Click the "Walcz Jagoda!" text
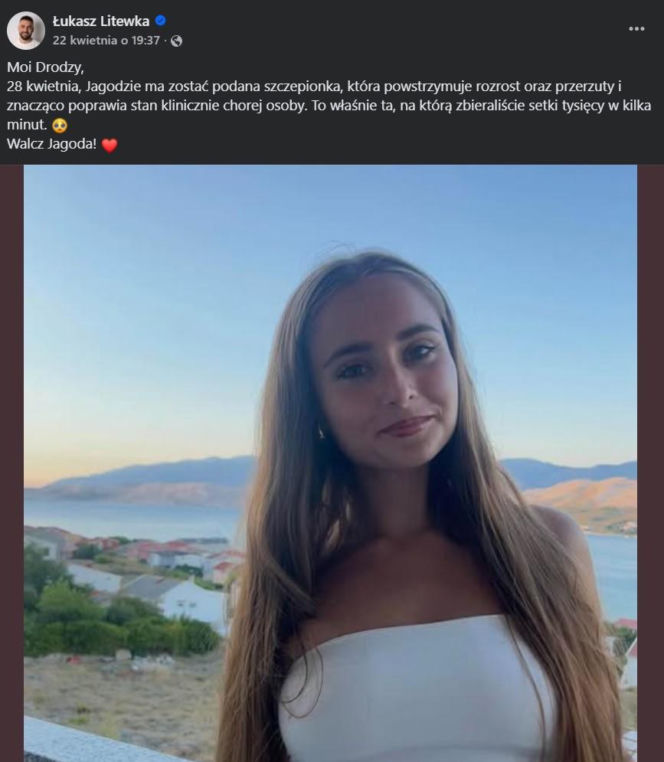Image resolution: width=664 pixels, height=762 pixels. (50, 145)
